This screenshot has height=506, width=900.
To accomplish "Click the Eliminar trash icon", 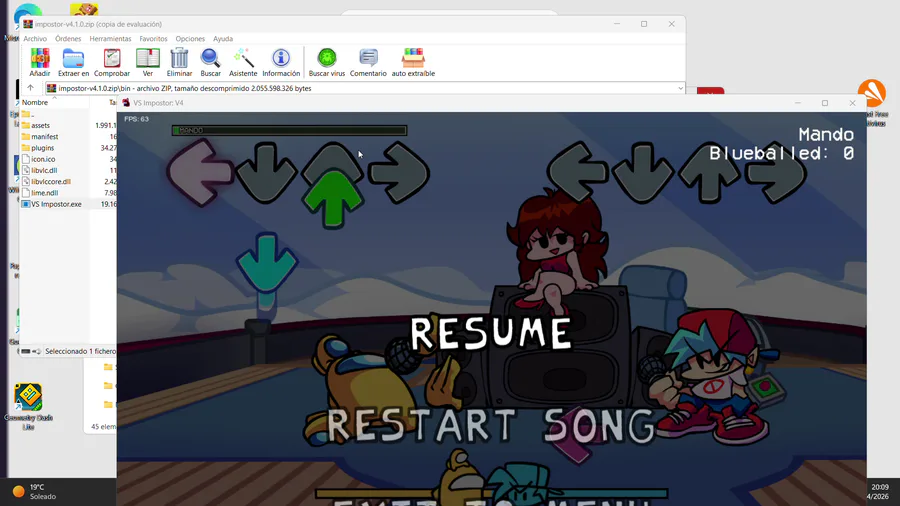I will click(179, 62).
